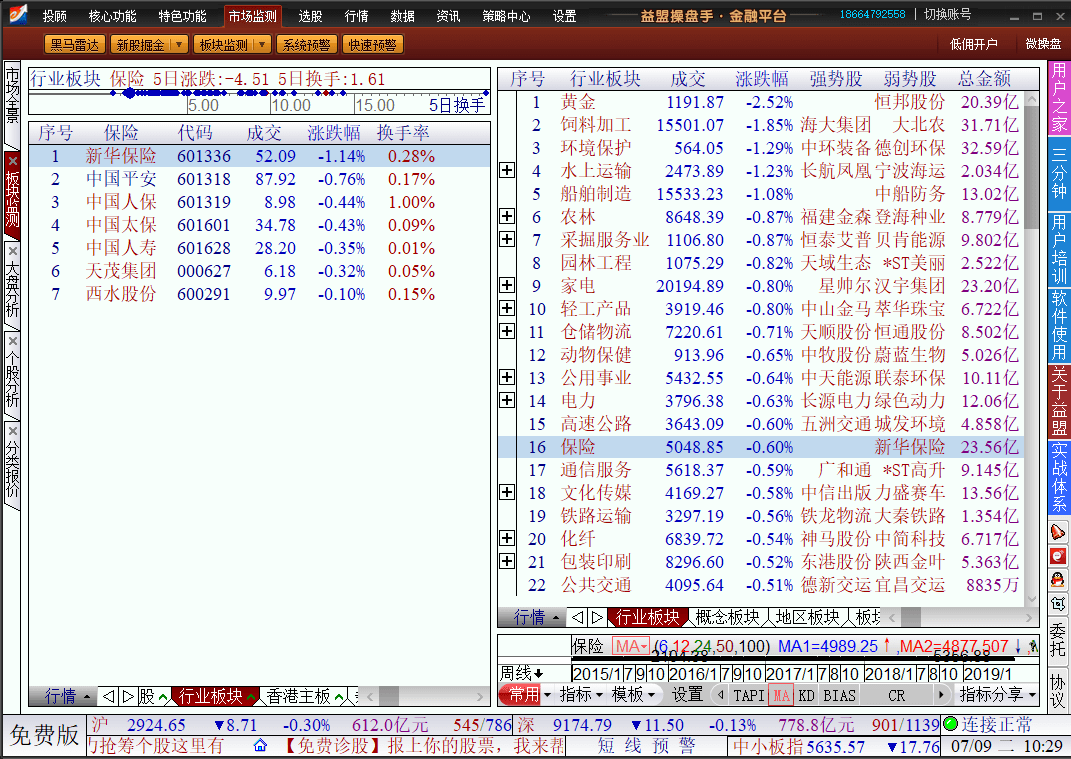Click the red Weibo-style icon in right sidebar
Image resolution: width=1071 pixels, height=759 pixels.
coord(1057,556)
